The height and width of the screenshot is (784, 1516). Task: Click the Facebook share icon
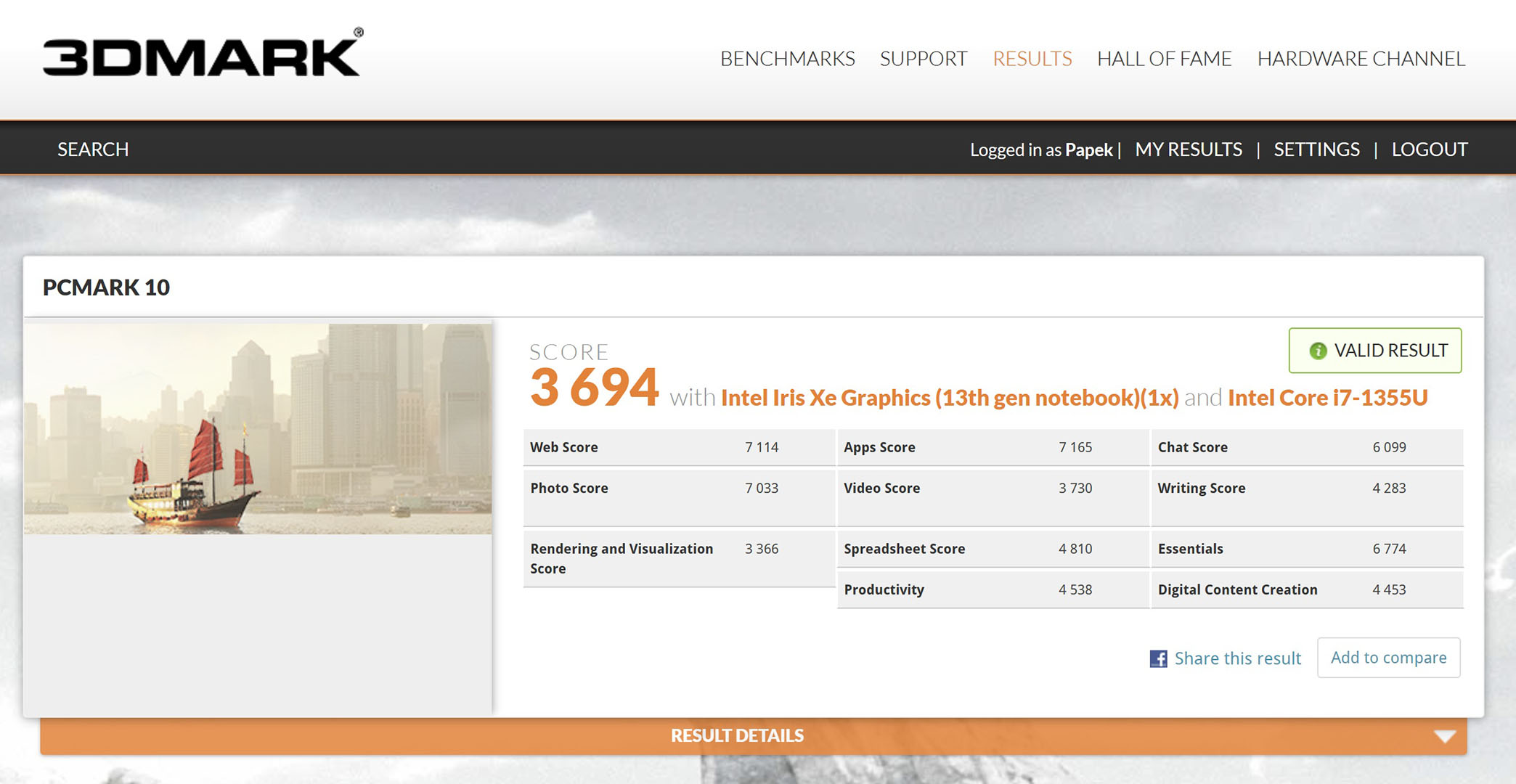pos(1158,658)
